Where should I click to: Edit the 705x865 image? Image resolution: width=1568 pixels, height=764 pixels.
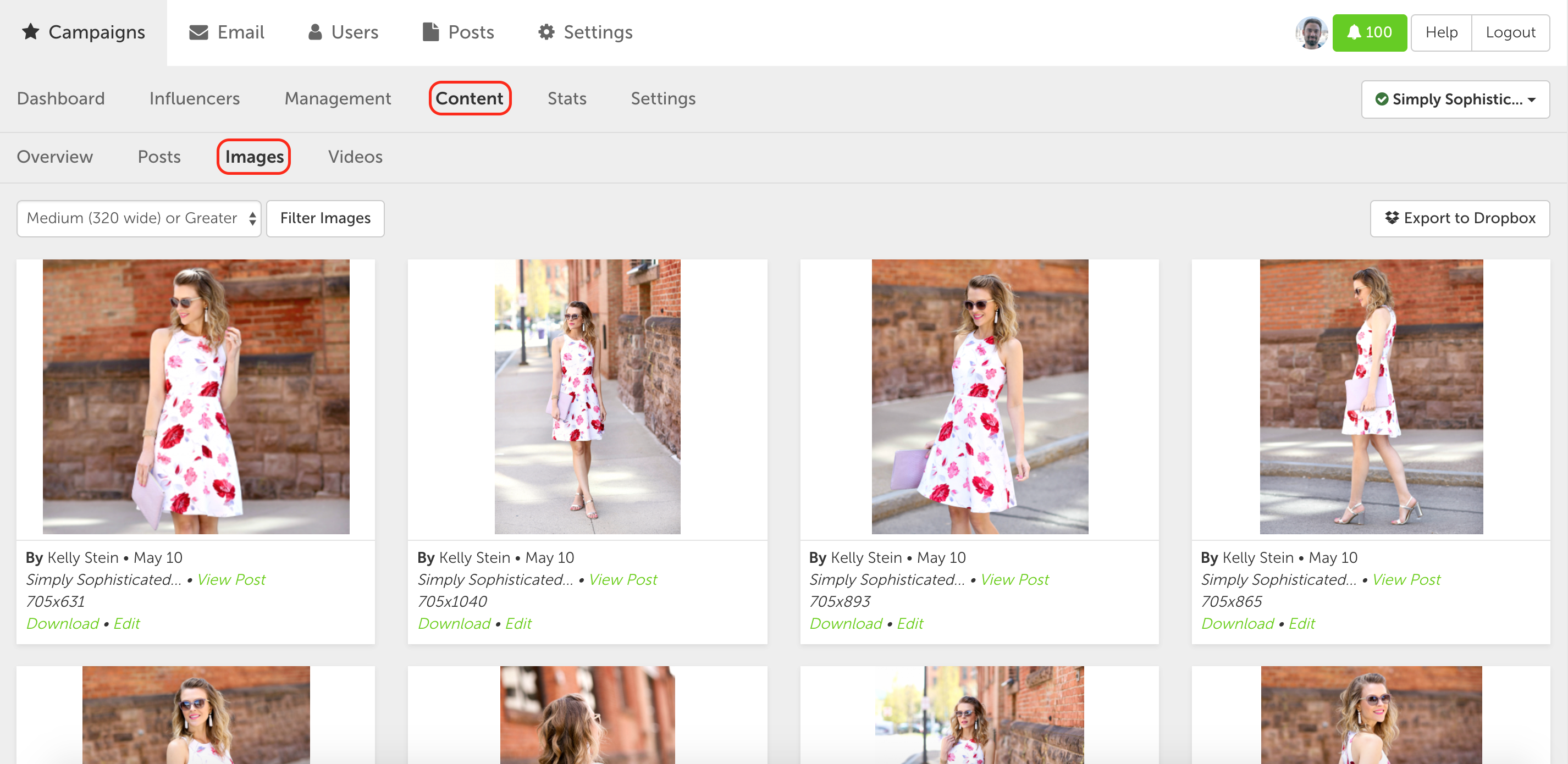(x=1302, y=623)
